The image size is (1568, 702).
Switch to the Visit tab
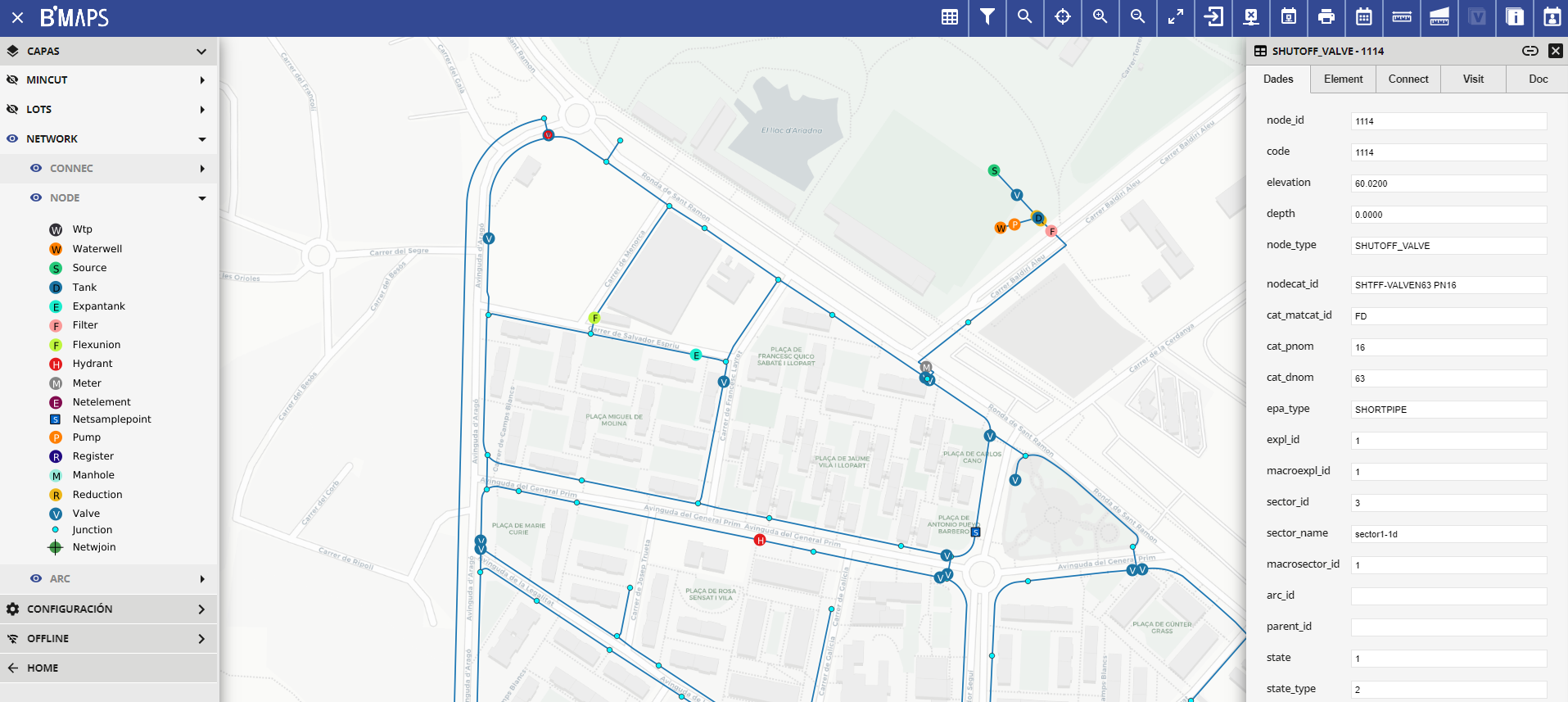pyautogui.click(x=1474, y=79)
